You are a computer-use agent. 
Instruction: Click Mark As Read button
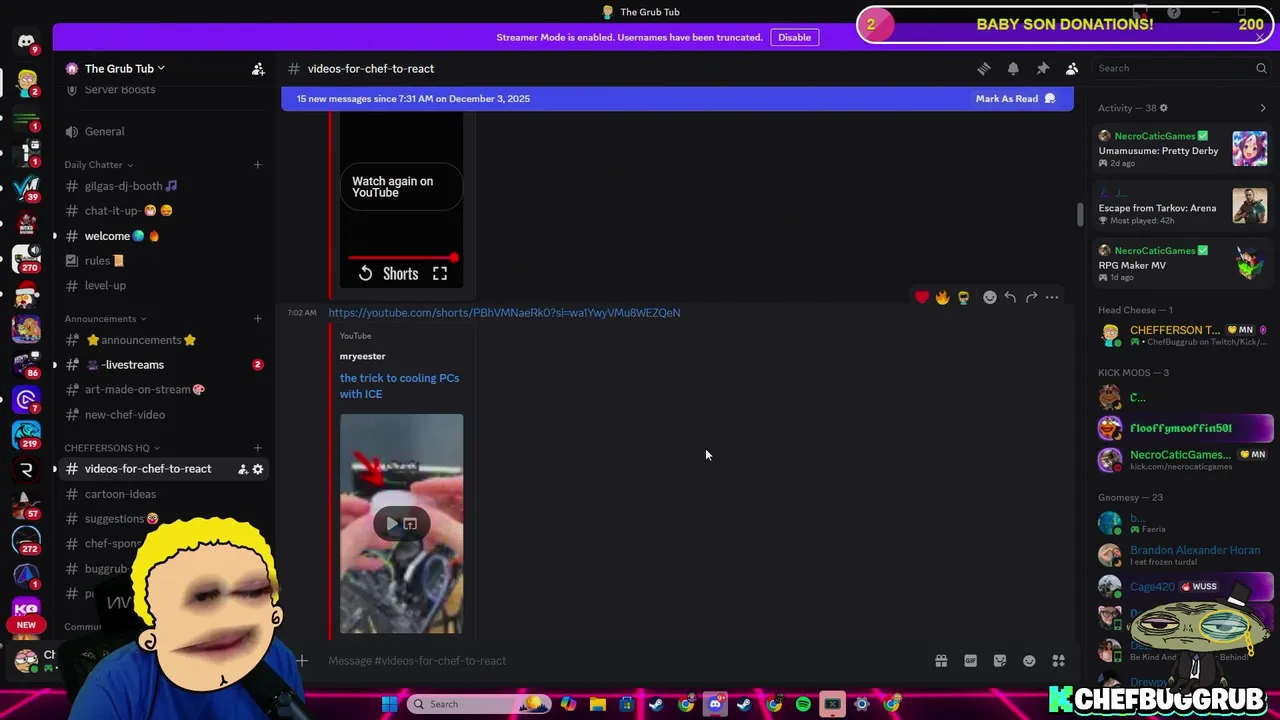(1015, 98)
